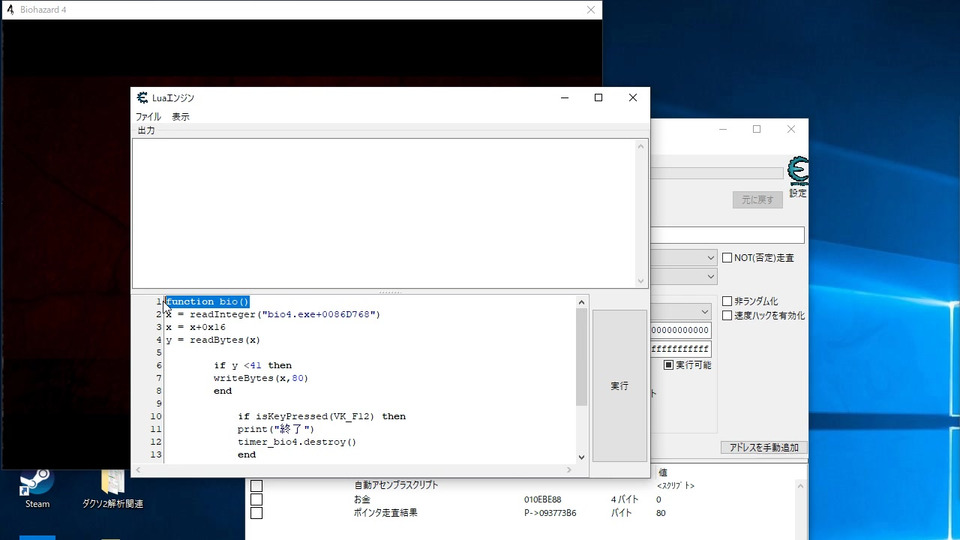Minimize the Lua engine window
The height and width of the screenshot is (540, 960).
click(564, 98)
